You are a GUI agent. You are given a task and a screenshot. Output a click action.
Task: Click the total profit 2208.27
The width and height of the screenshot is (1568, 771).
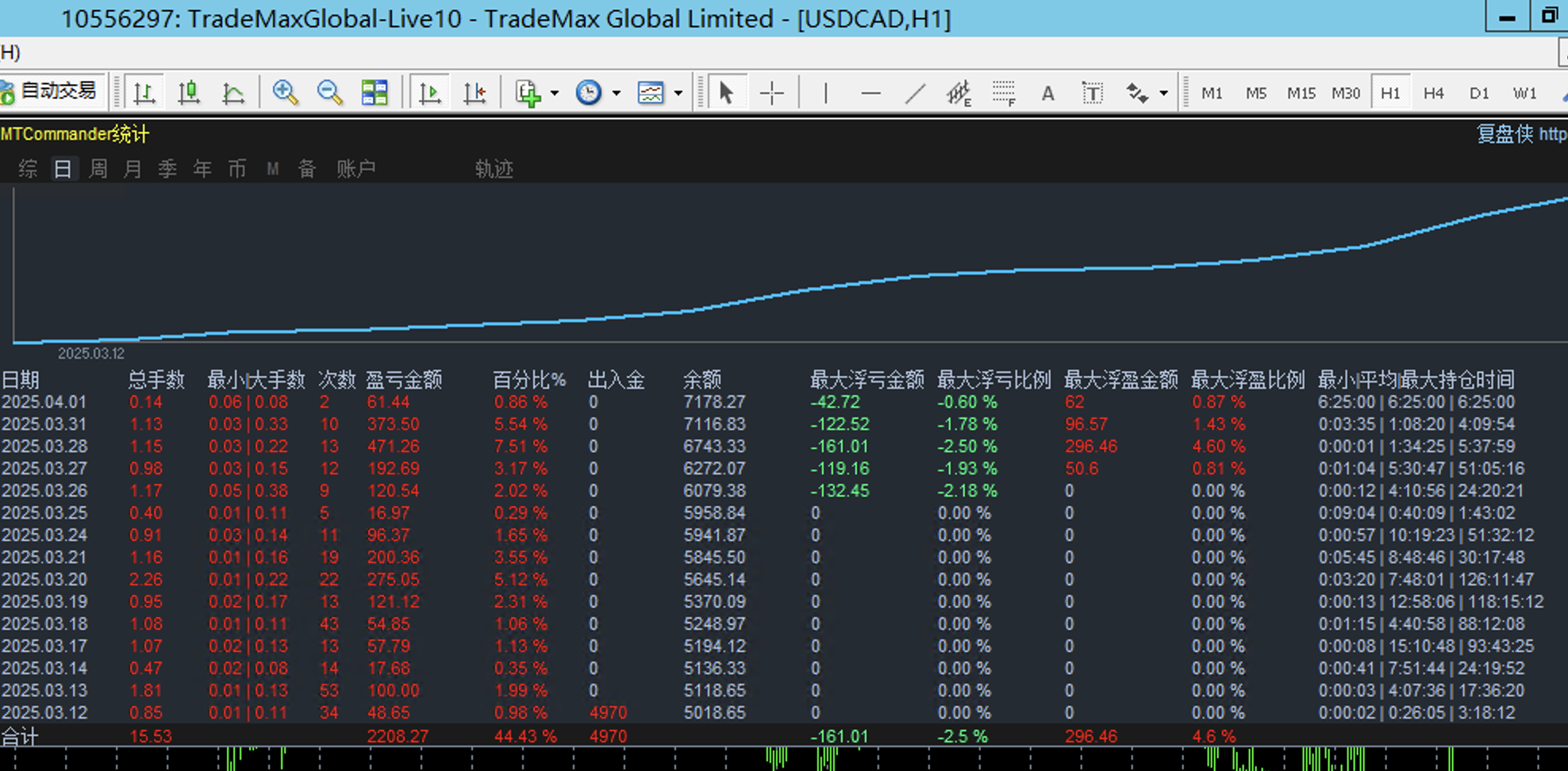(398, 736)
